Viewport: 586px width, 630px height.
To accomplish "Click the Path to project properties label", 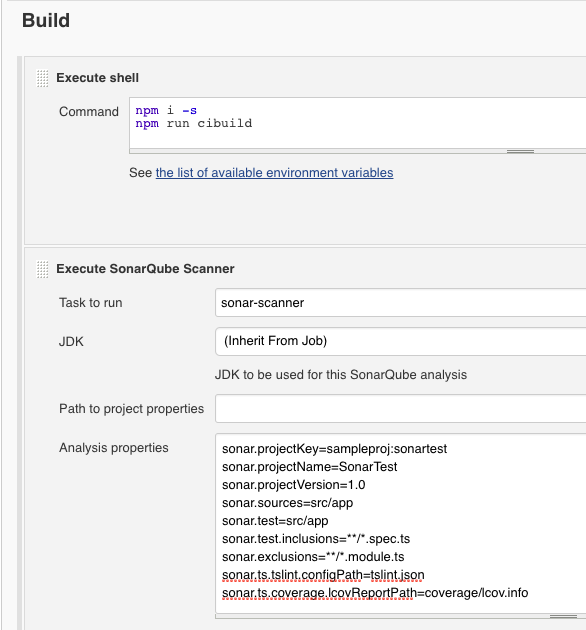I will (x=131, y=409).
